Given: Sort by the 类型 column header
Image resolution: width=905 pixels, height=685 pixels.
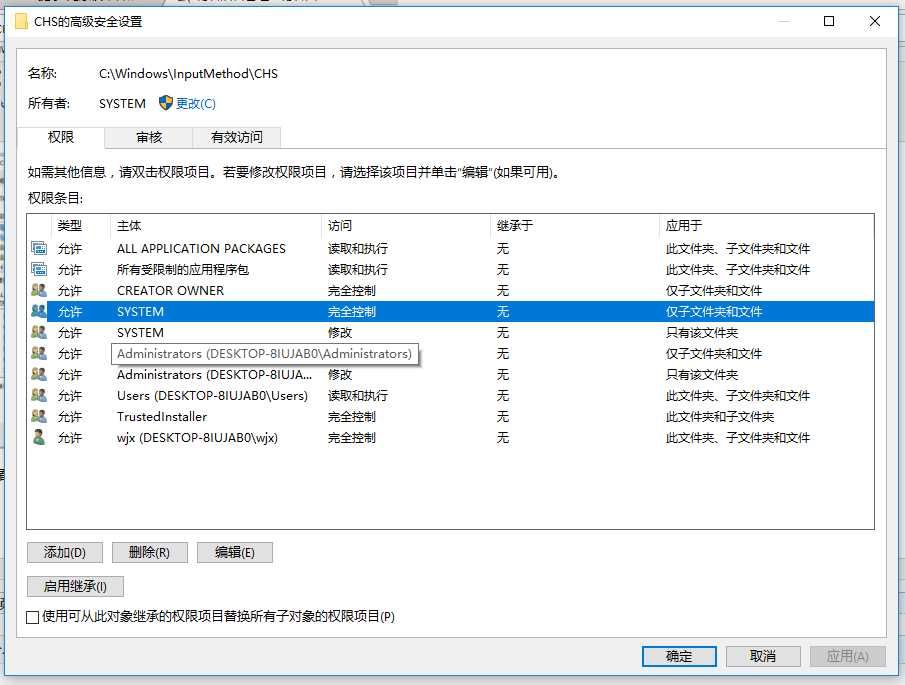Looking at the screenshot, I should click(x=81, y=226).
